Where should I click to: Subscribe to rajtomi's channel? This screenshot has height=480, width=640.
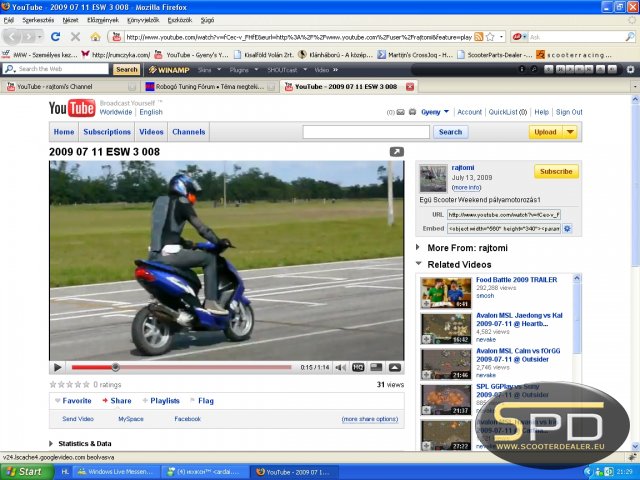(556, 171)
